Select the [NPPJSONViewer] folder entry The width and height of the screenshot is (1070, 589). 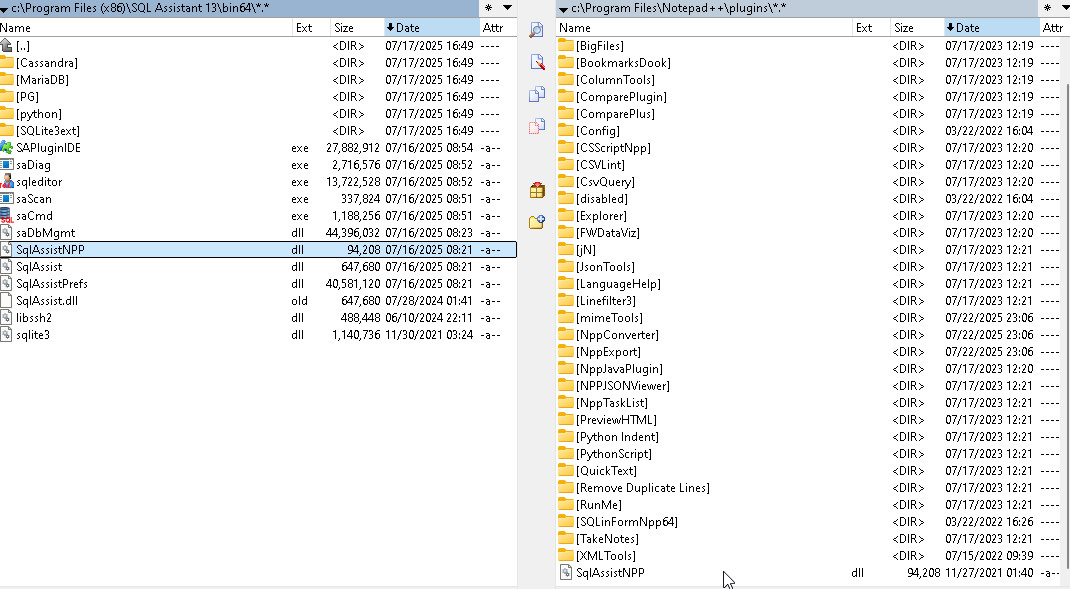click(809, 386)
